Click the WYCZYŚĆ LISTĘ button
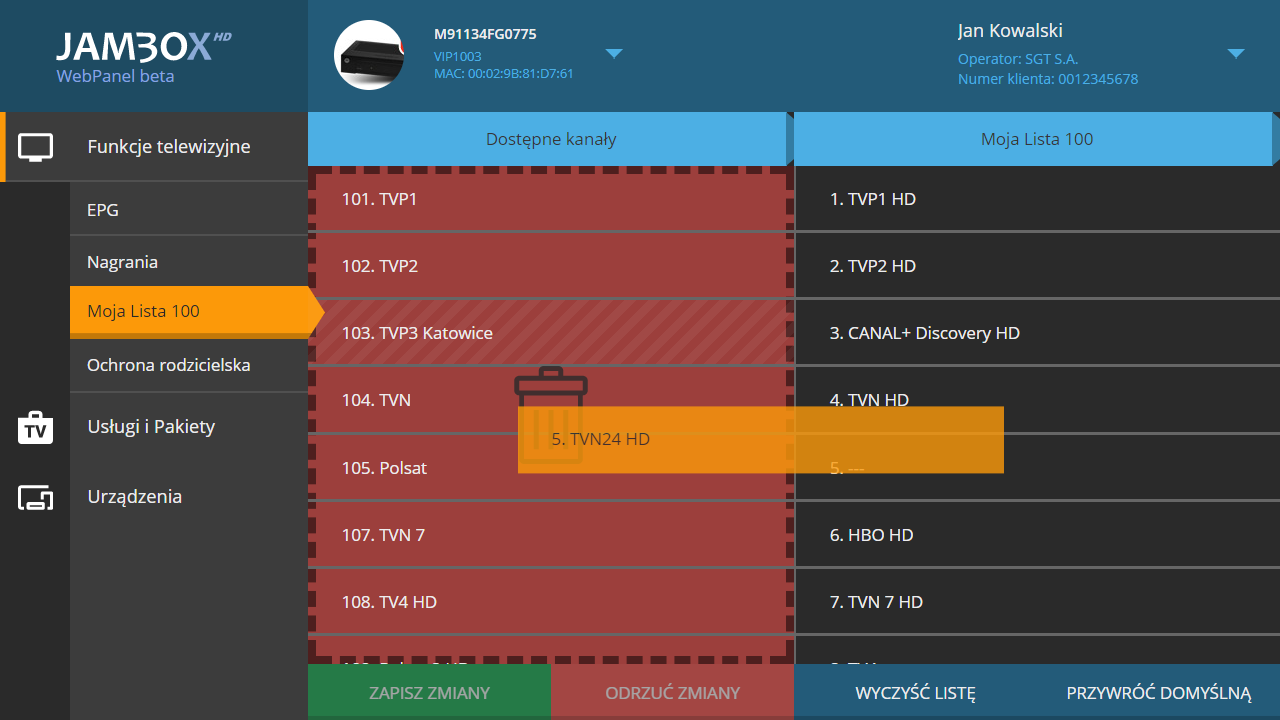1280x720 pixels. click(915, 692)
